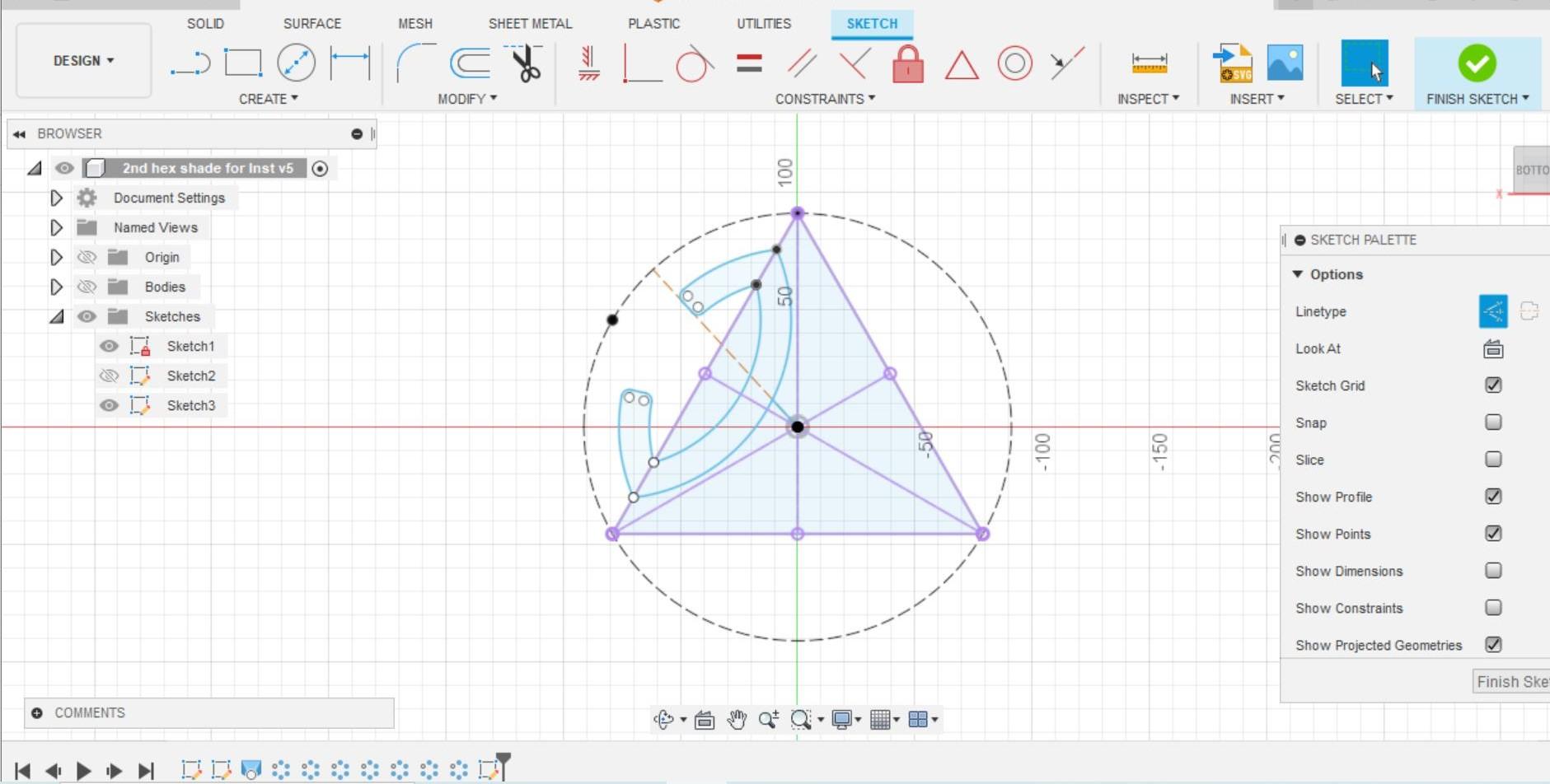Image resolution: width=1550 pixels, height=784 pixels.
Task: Expand the Document Settings node
Action: [56, 198]
